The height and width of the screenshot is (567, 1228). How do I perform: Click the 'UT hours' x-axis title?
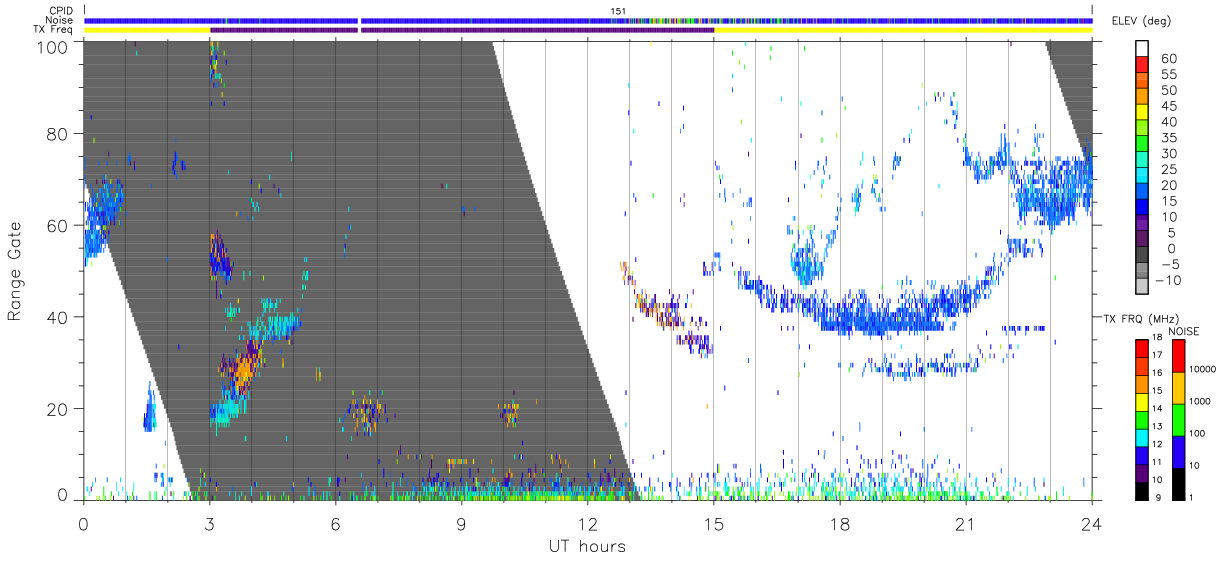587,546
